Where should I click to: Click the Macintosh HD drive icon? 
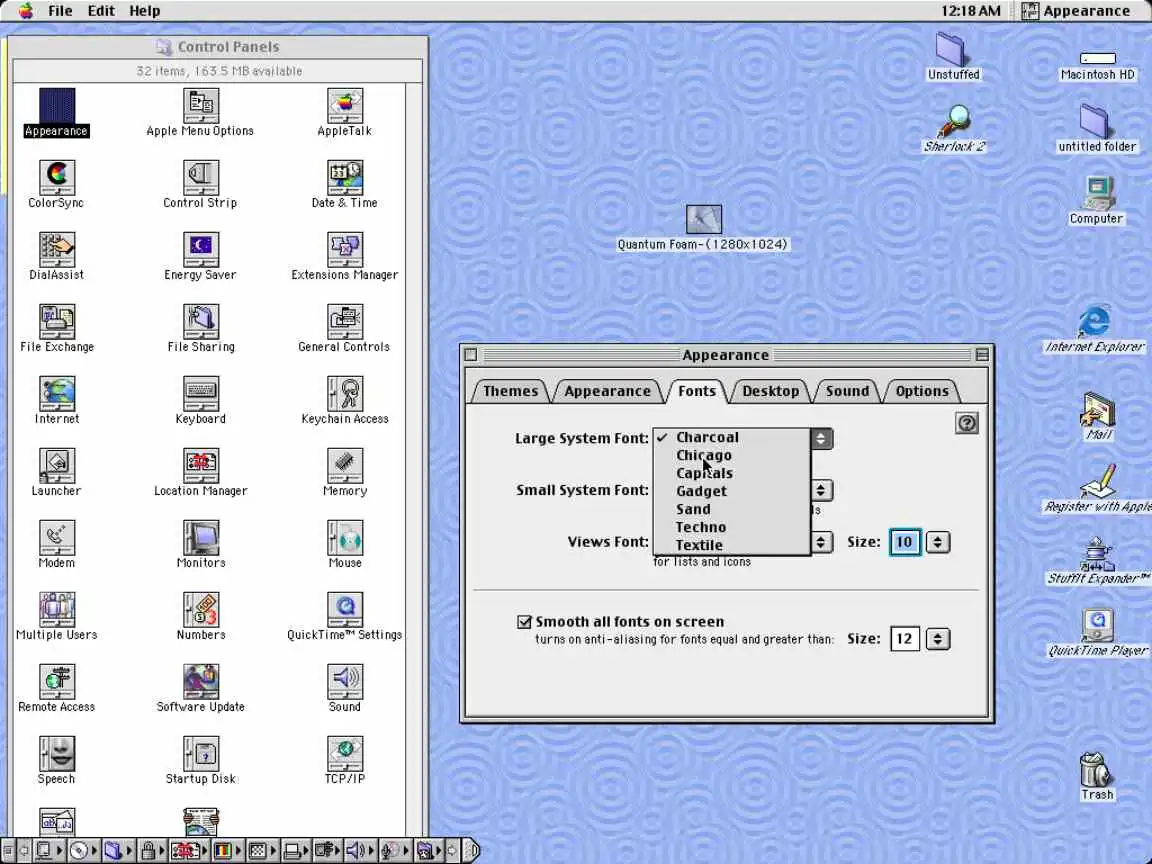click(x=1098, y=58)
